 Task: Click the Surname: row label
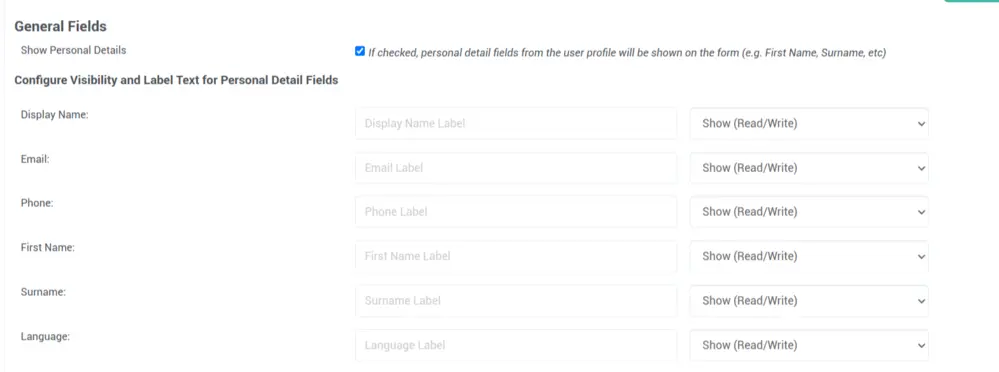pos(43,292)
